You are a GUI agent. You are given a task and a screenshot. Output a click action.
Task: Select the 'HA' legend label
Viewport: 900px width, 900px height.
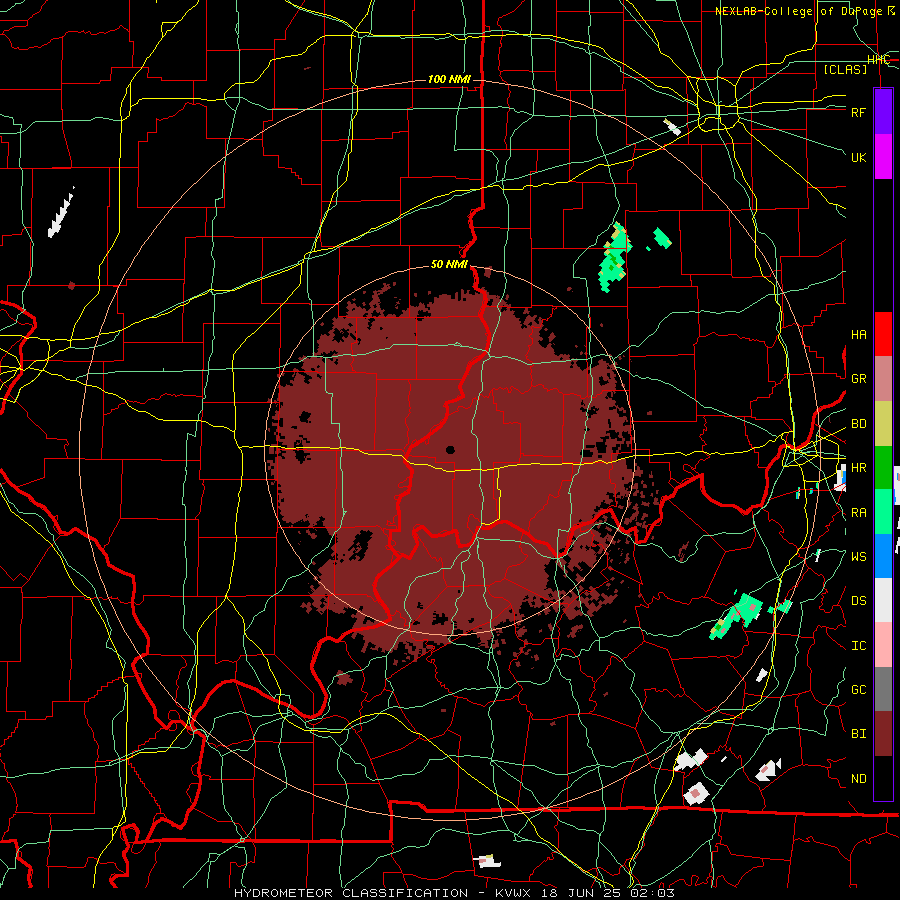(859, 335)
